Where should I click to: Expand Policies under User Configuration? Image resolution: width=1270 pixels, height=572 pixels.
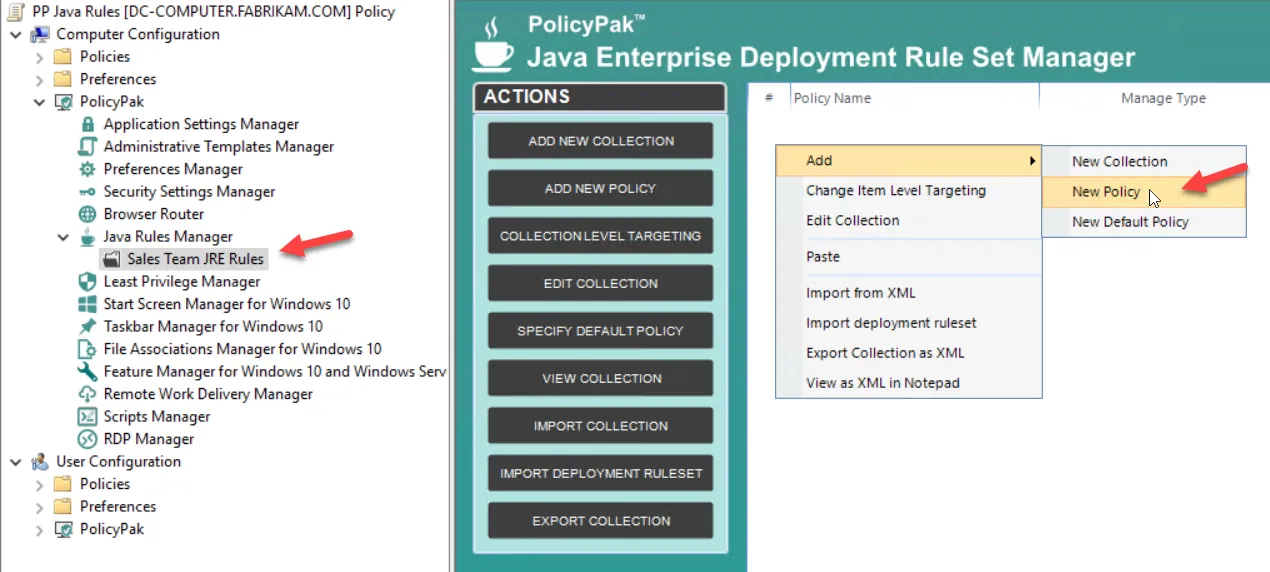point(39,484)
